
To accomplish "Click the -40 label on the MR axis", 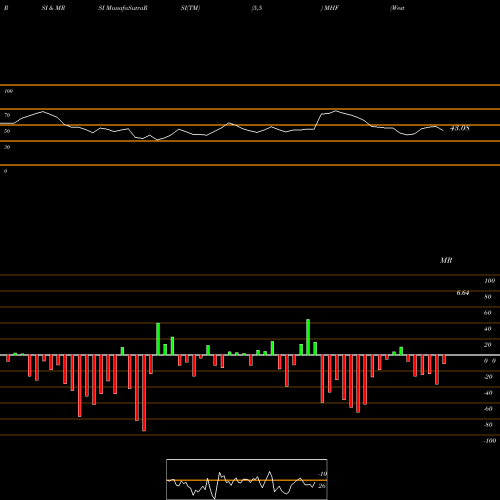I will click(x=488, y=393).
